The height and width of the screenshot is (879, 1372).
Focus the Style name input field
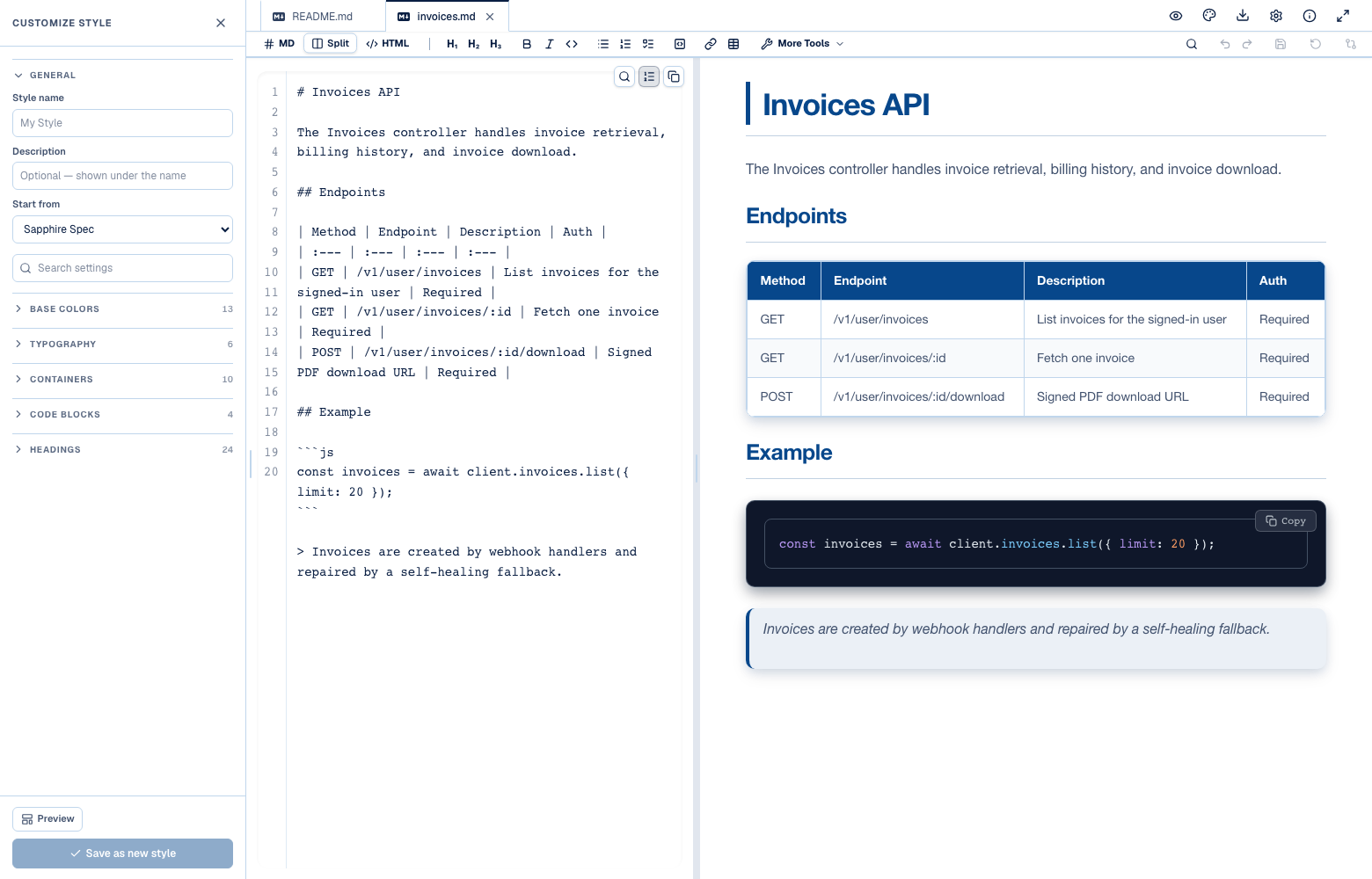pyautogui.click(x=122, y=123)
